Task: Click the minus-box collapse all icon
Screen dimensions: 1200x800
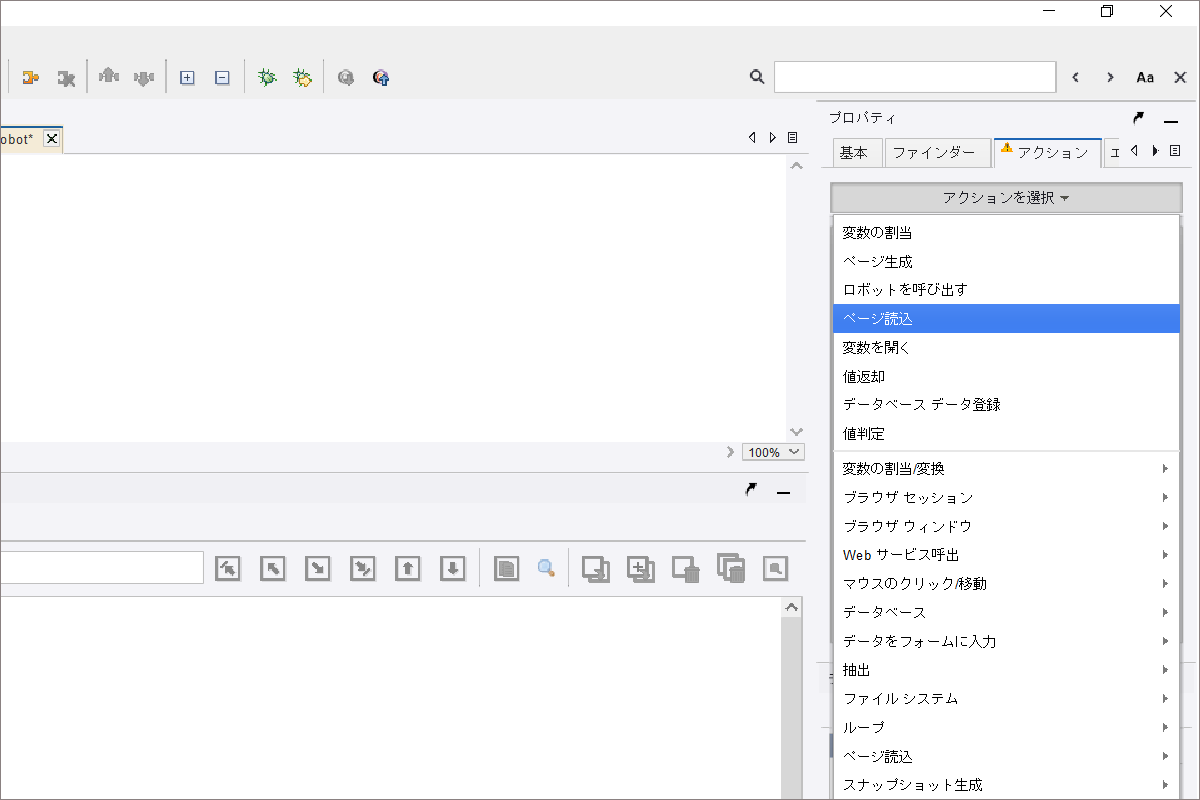Action: pyautogui.click(x=222, y=77)
